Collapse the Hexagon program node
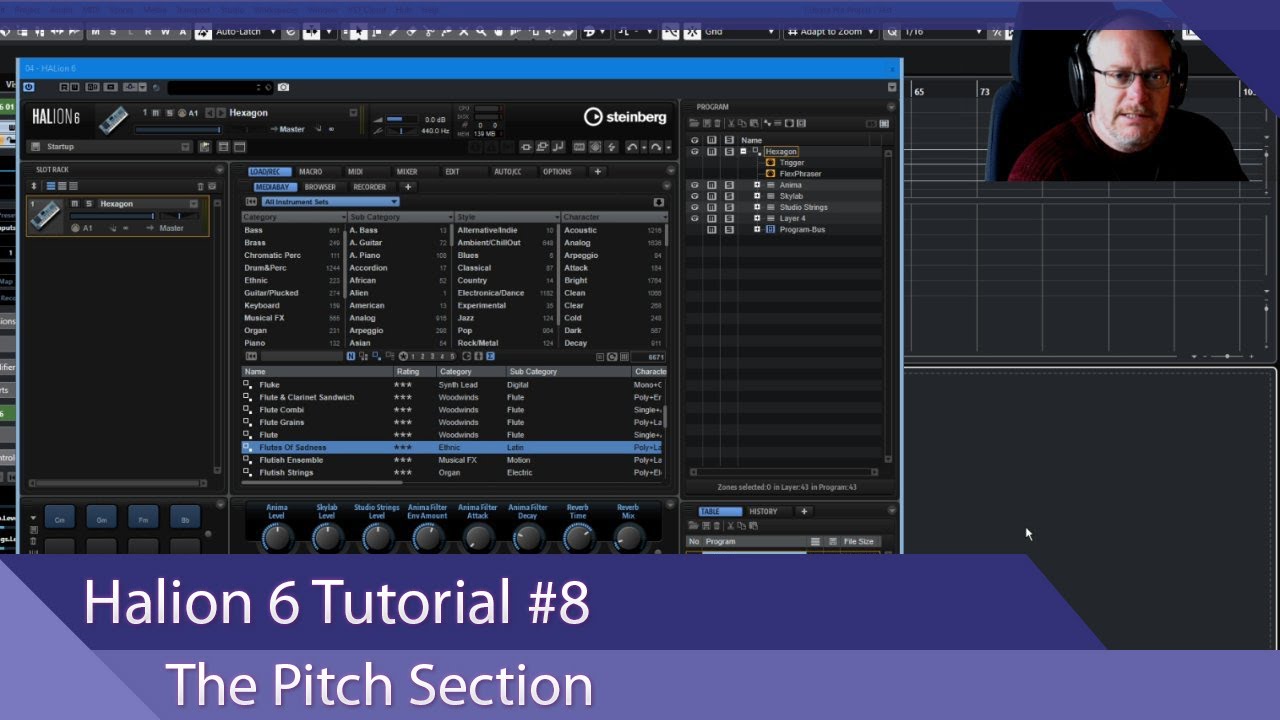1280x720 pixels. pyautogui.click(x=743, y=151)
